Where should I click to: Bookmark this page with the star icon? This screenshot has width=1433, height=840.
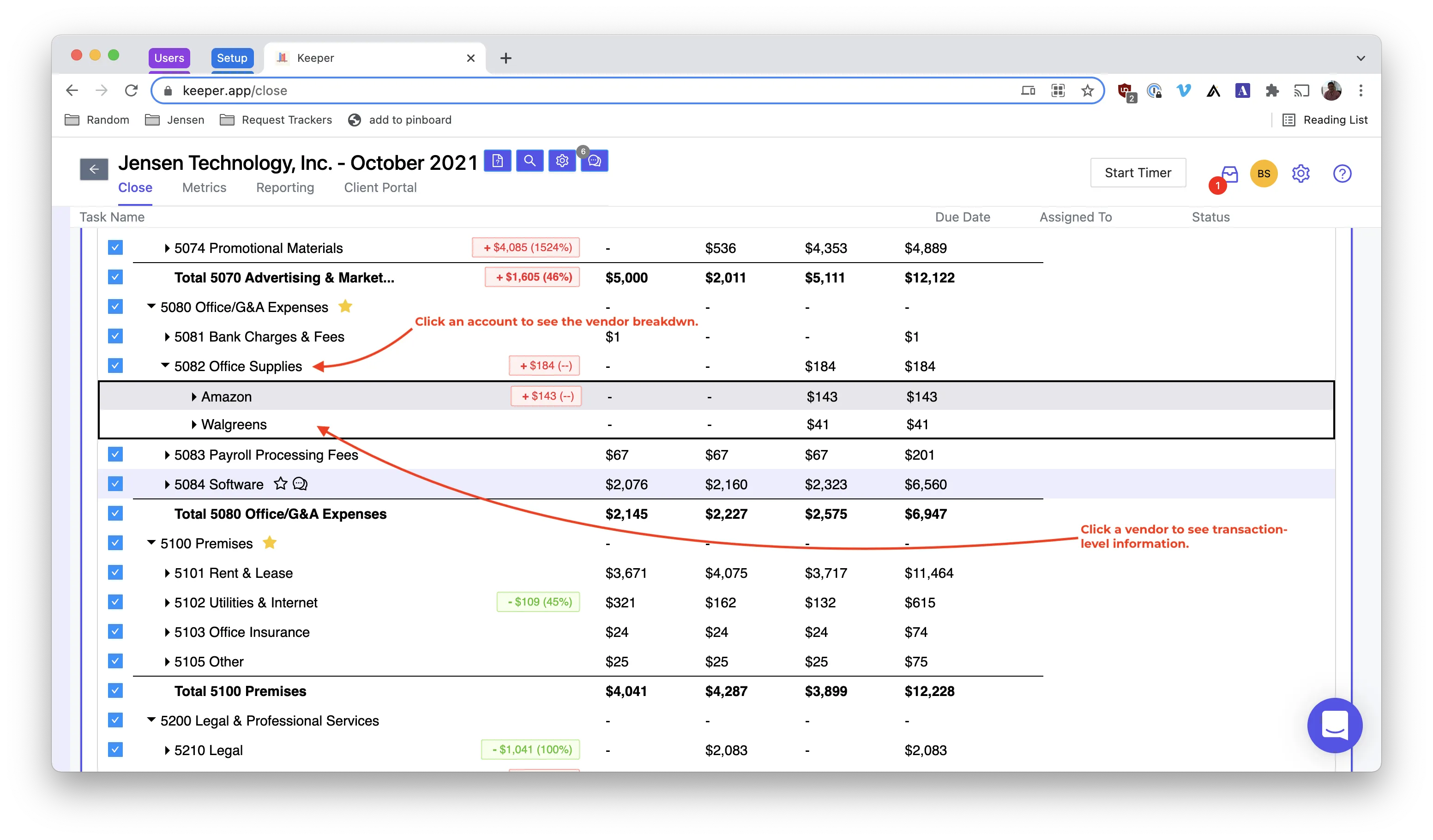(1087, 90)
